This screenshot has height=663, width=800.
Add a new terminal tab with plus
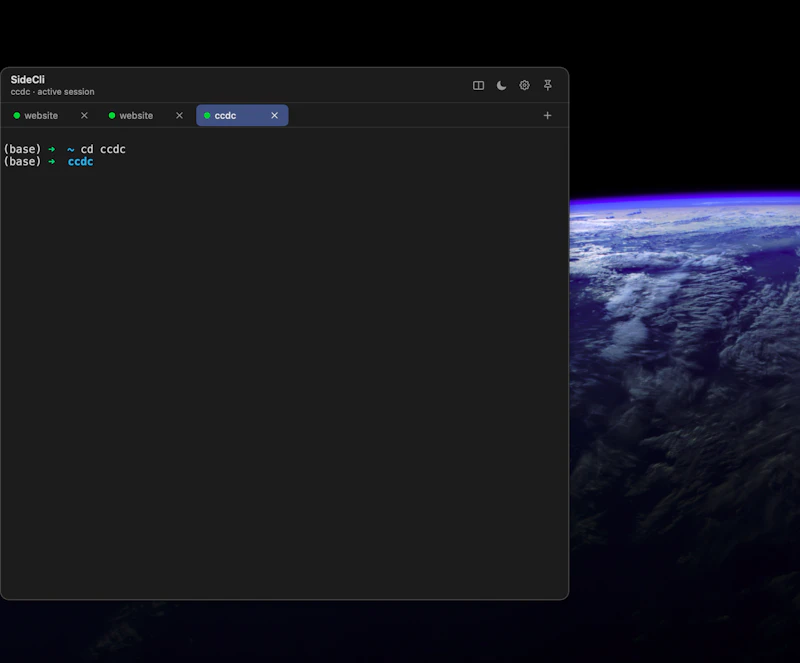[547, 115]
